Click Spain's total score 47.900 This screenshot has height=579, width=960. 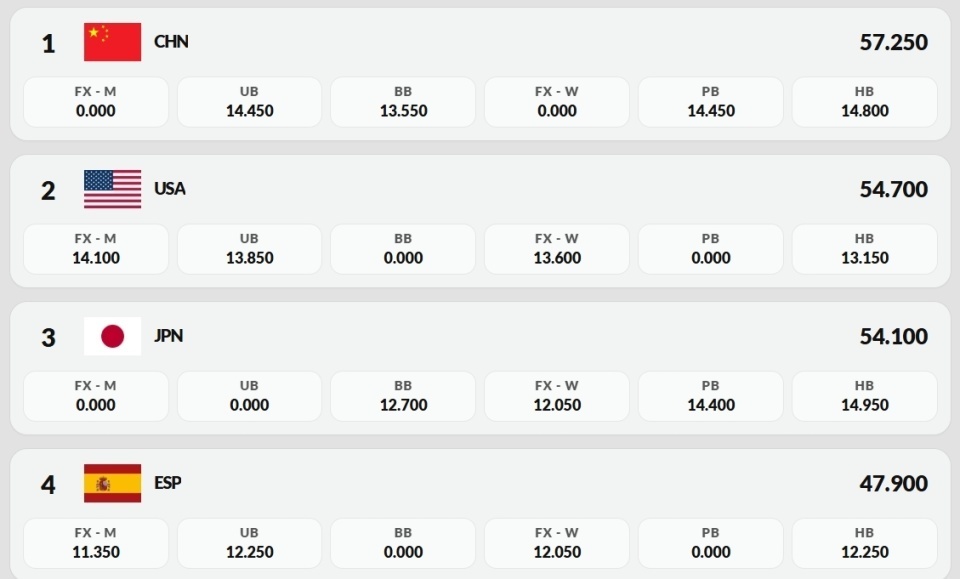(893, 484)
